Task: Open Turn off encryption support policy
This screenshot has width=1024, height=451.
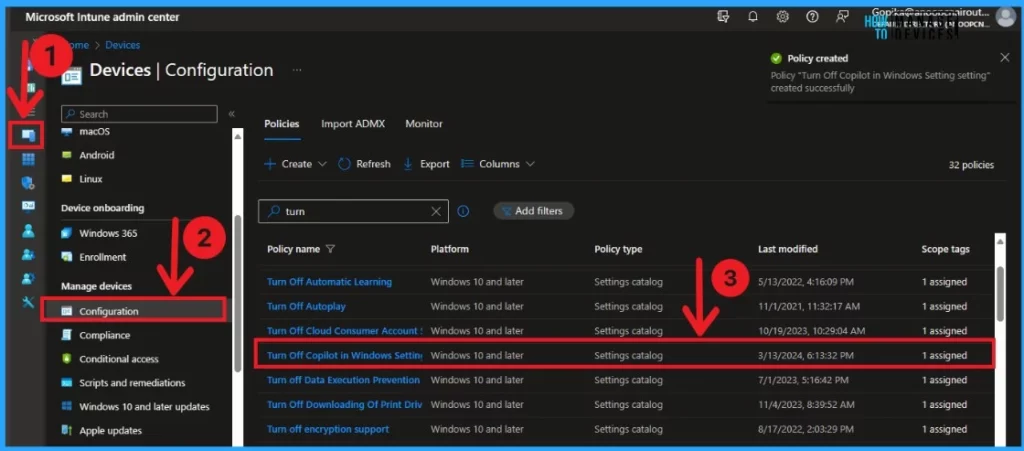Action: pos(328,429)
